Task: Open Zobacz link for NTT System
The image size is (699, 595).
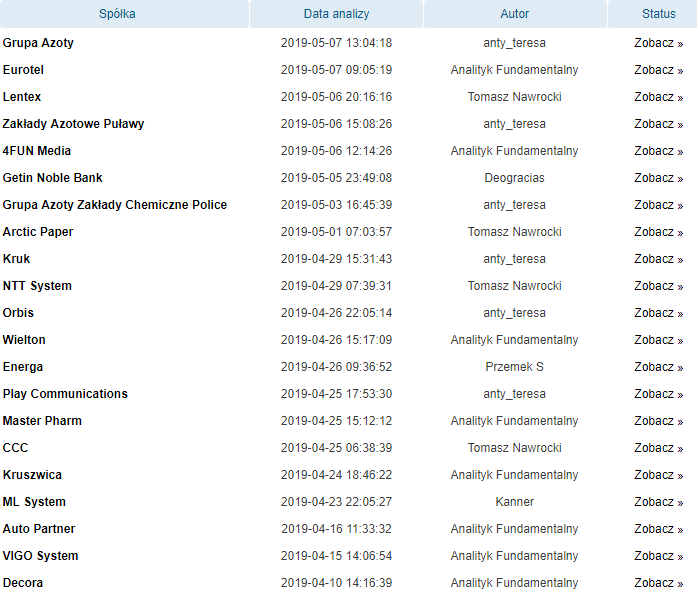Action: click(x=658, y=286)
